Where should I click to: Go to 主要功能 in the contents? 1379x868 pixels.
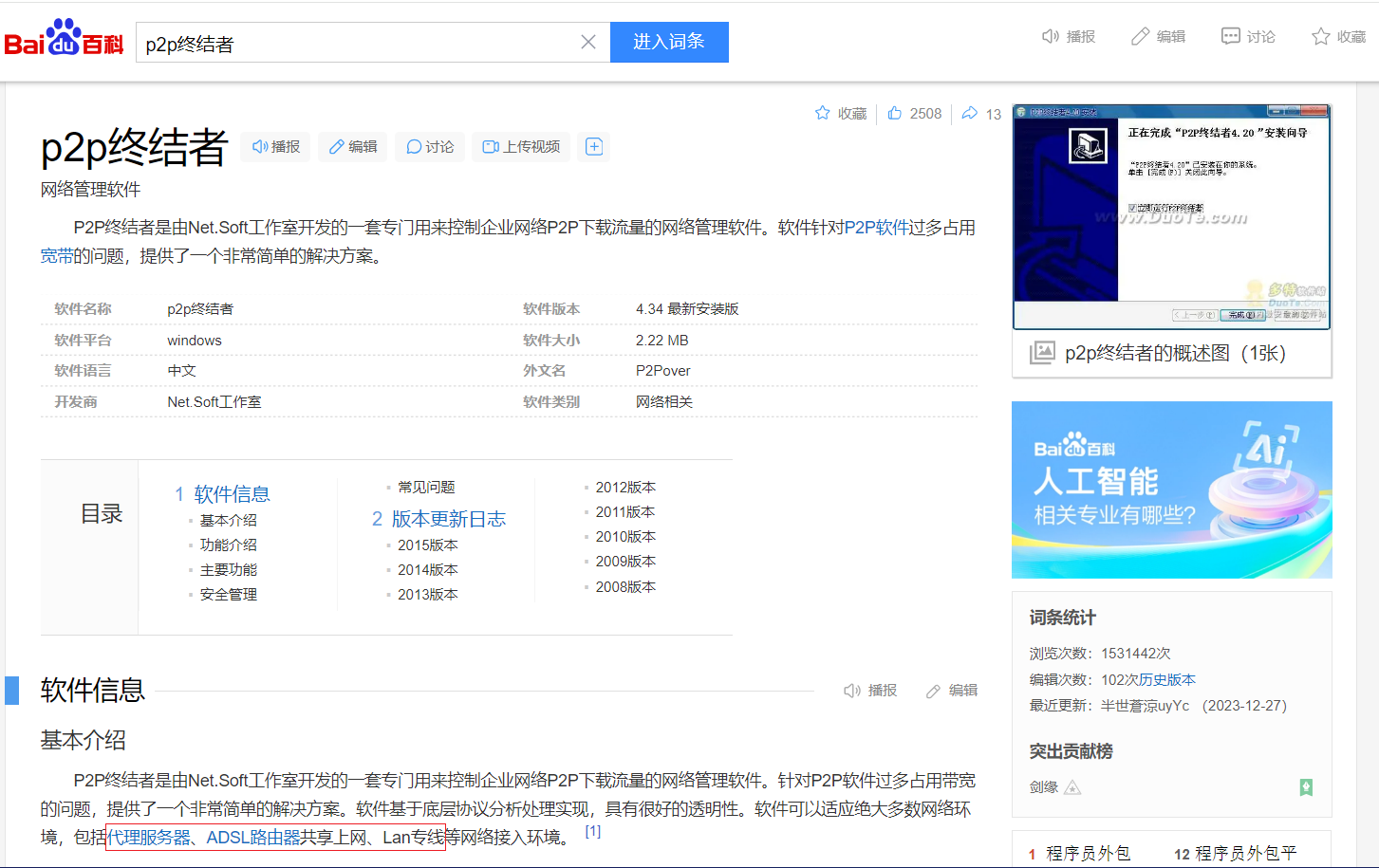(x=229, y=569)
